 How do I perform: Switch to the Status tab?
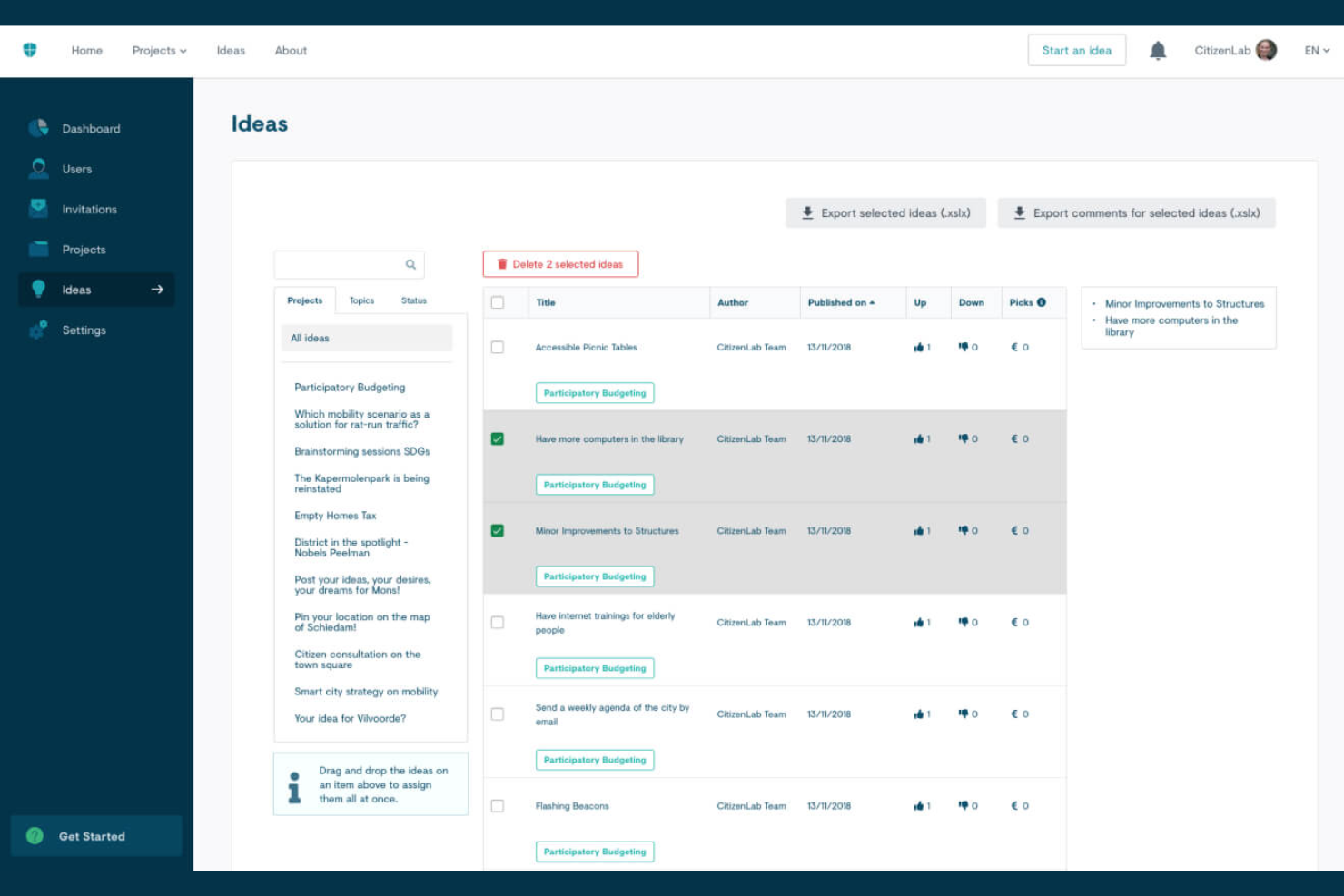(414, 300)
